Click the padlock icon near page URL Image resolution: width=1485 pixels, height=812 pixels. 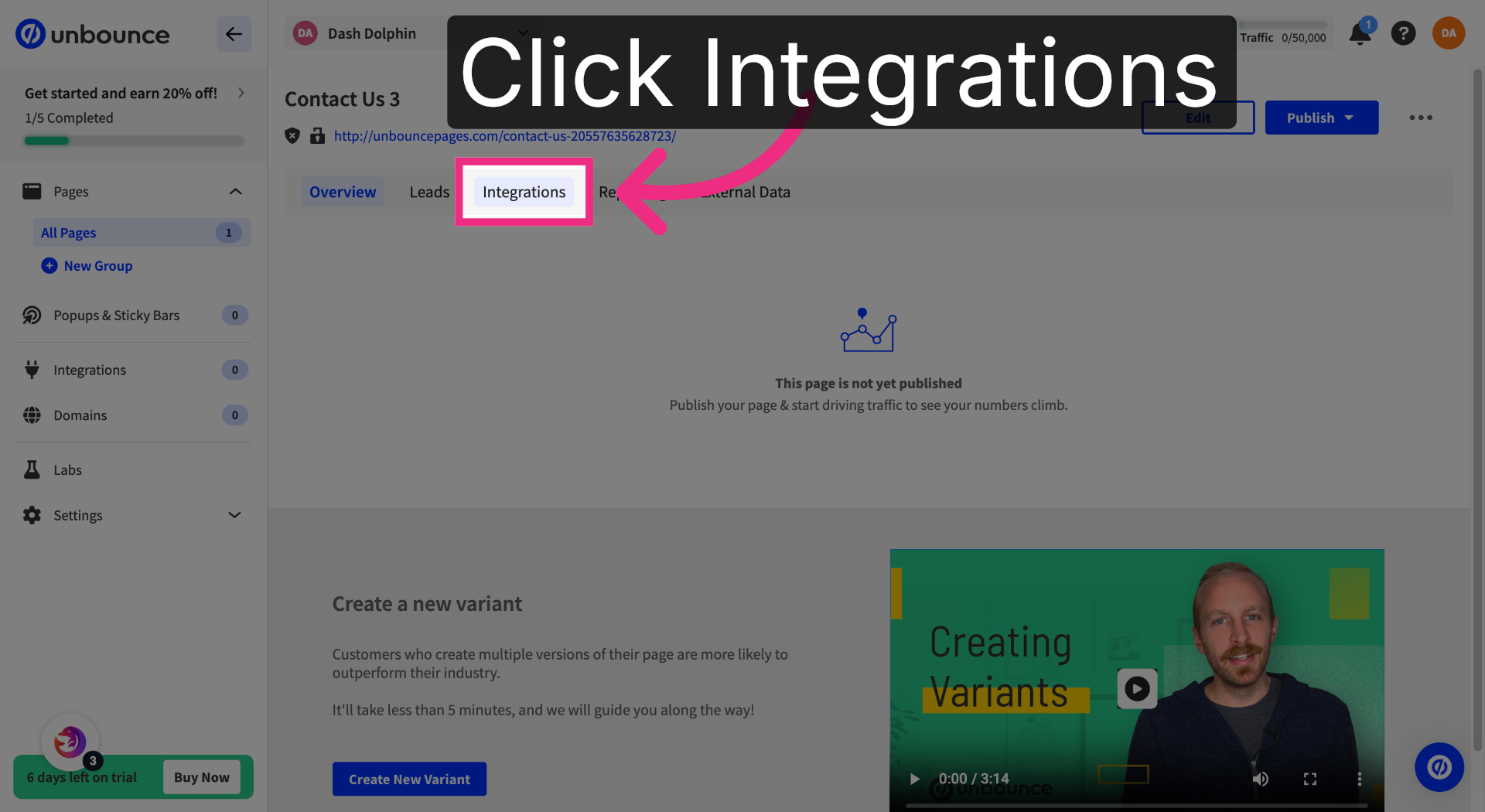point(317,136)
